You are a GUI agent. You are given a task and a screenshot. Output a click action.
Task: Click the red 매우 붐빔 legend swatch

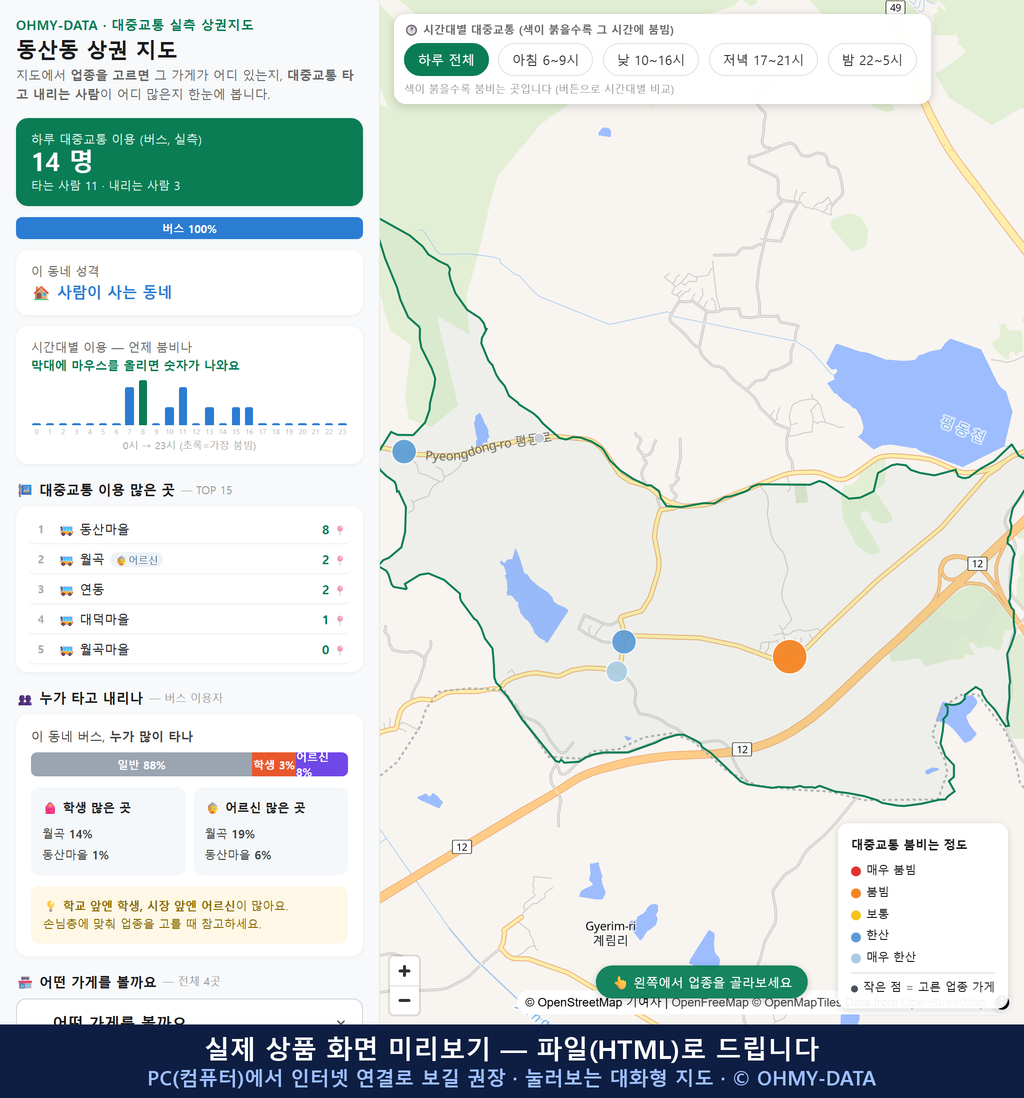(x=855, y=871)
